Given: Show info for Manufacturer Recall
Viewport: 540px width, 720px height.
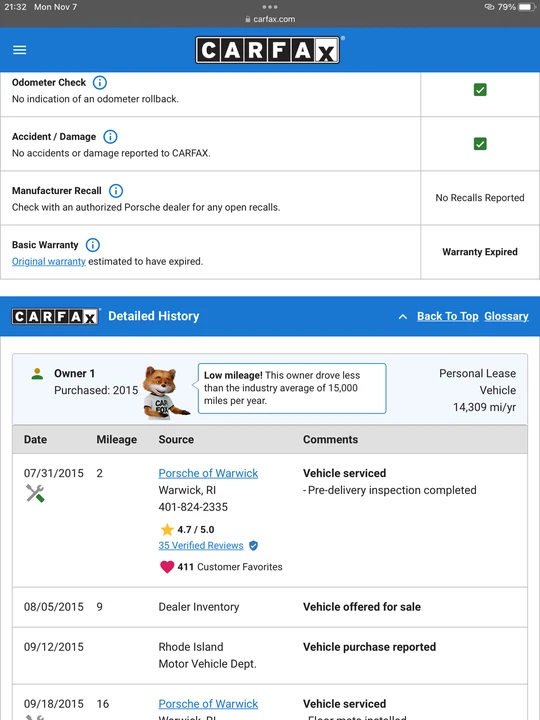Looking at the screenshot, I should click(x=116, y=191).
